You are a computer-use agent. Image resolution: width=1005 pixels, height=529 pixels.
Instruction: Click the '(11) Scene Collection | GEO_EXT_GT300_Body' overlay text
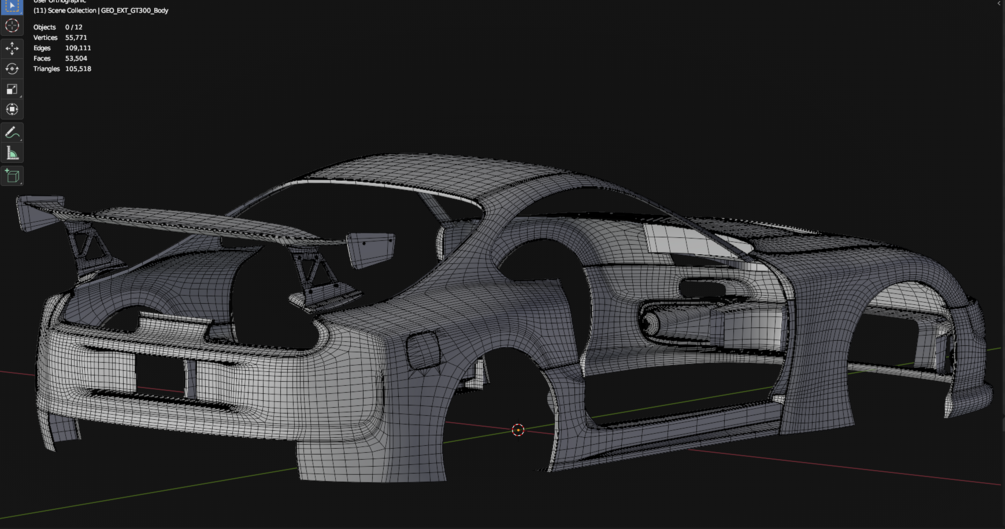(101, 11)
